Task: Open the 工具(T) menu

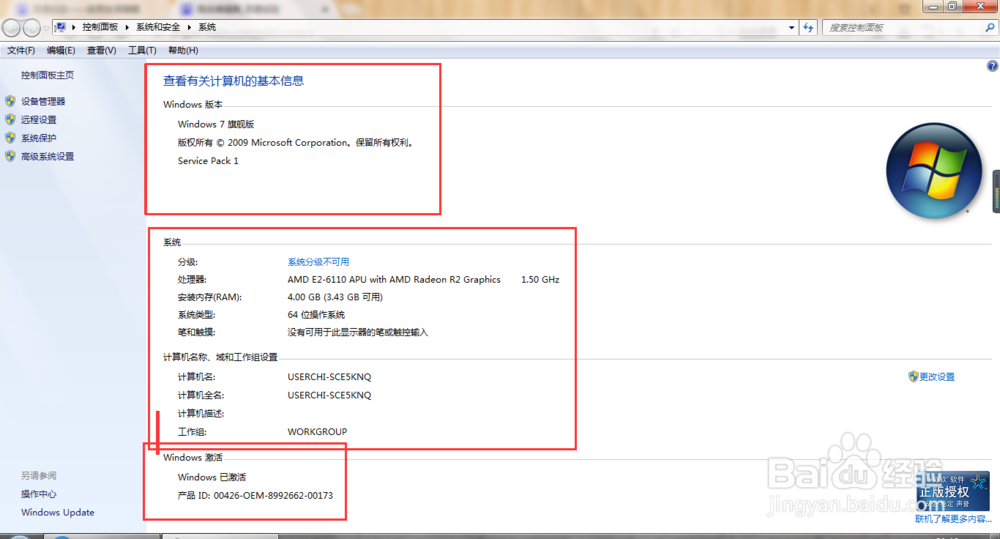Action: click(142, 50)
